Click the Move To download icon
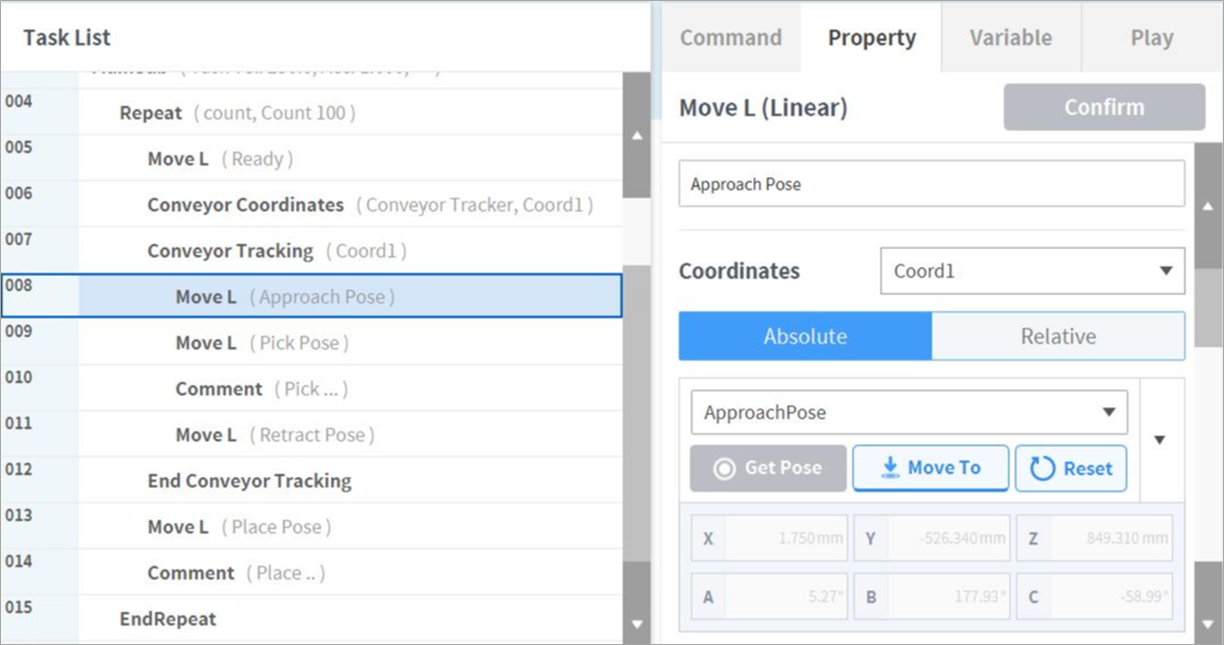Viewport: 1224px width, 645px height. (889, 468)
